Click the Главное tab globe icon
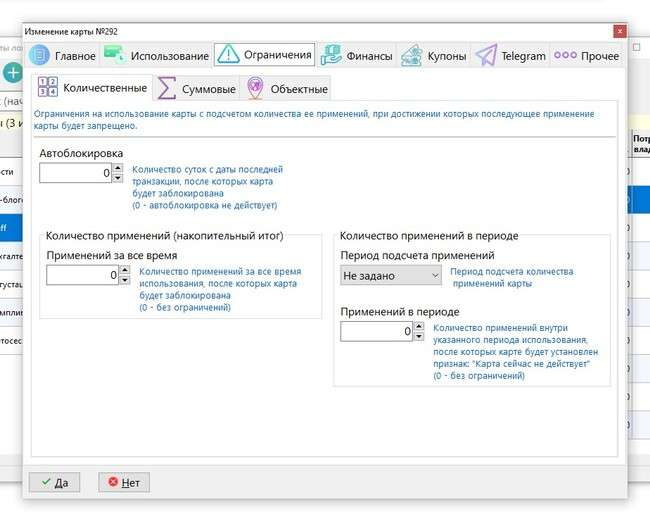 tap(39, 56)
